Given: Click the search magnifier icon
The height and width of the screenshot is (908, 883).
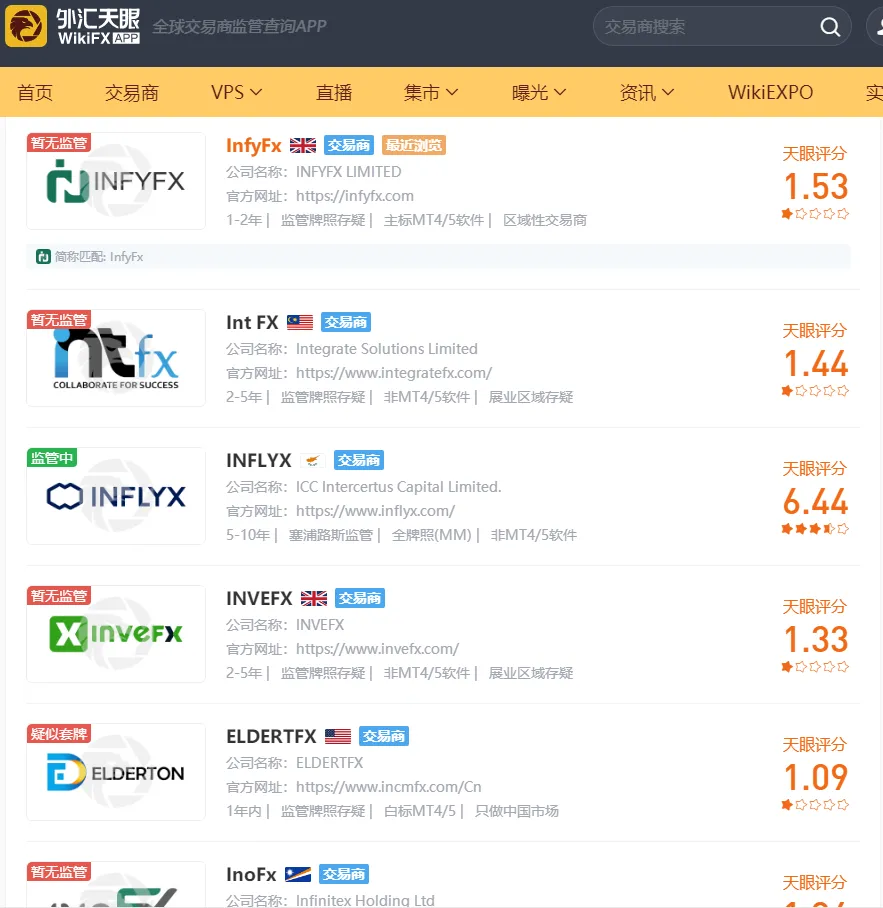Looking at the screenshot, I should tap(830, 27).
